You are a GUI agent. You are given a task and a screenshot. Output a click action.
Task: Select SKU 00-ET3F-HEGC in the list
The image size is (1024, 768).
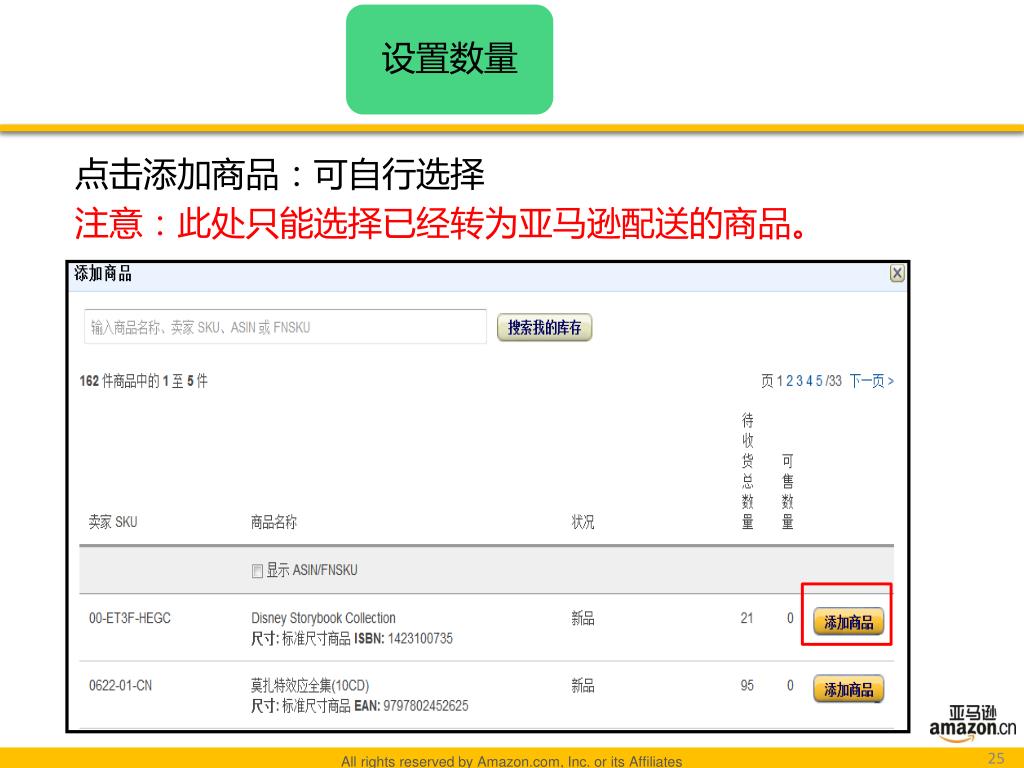[130, 618]
